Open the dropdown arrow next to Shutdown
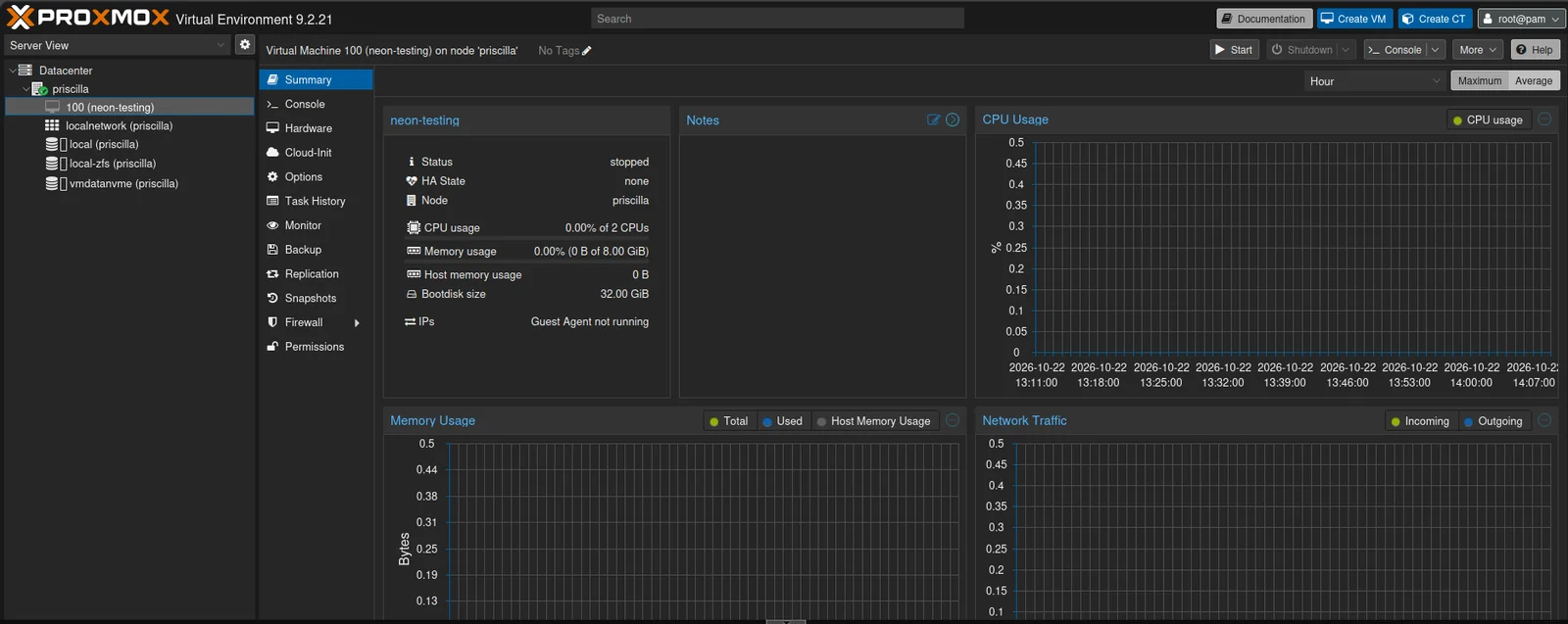1568x624 pixels. coord(1346,50)
